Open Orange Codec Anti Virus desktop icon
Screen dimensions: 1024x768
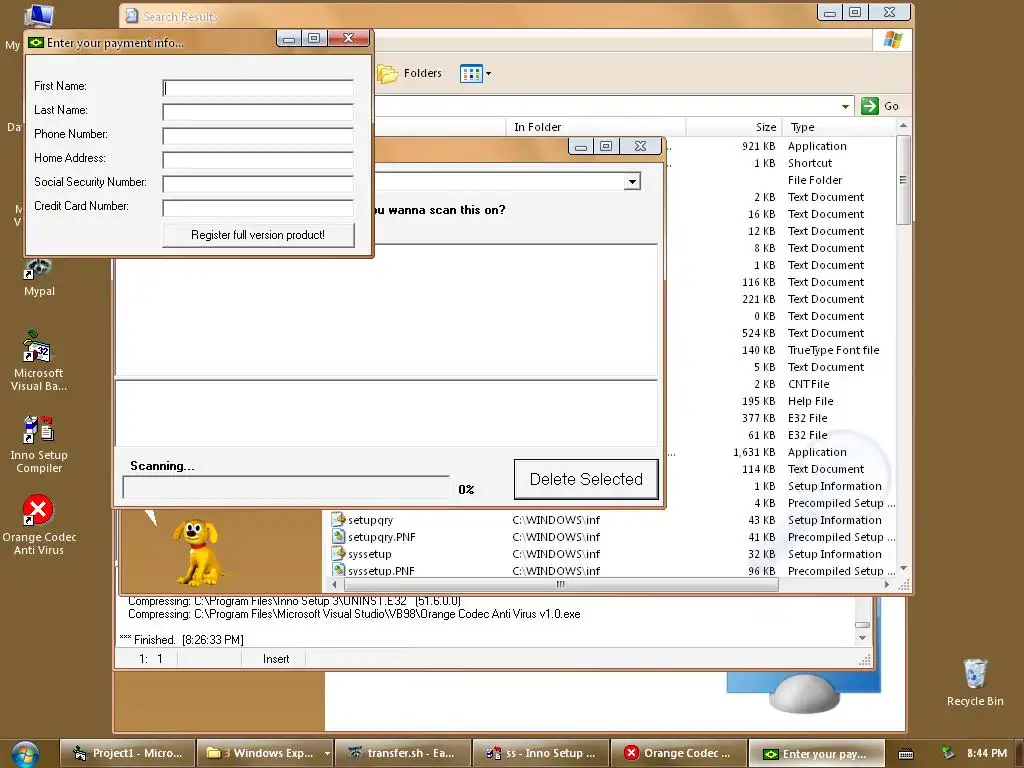click(39, 526)
